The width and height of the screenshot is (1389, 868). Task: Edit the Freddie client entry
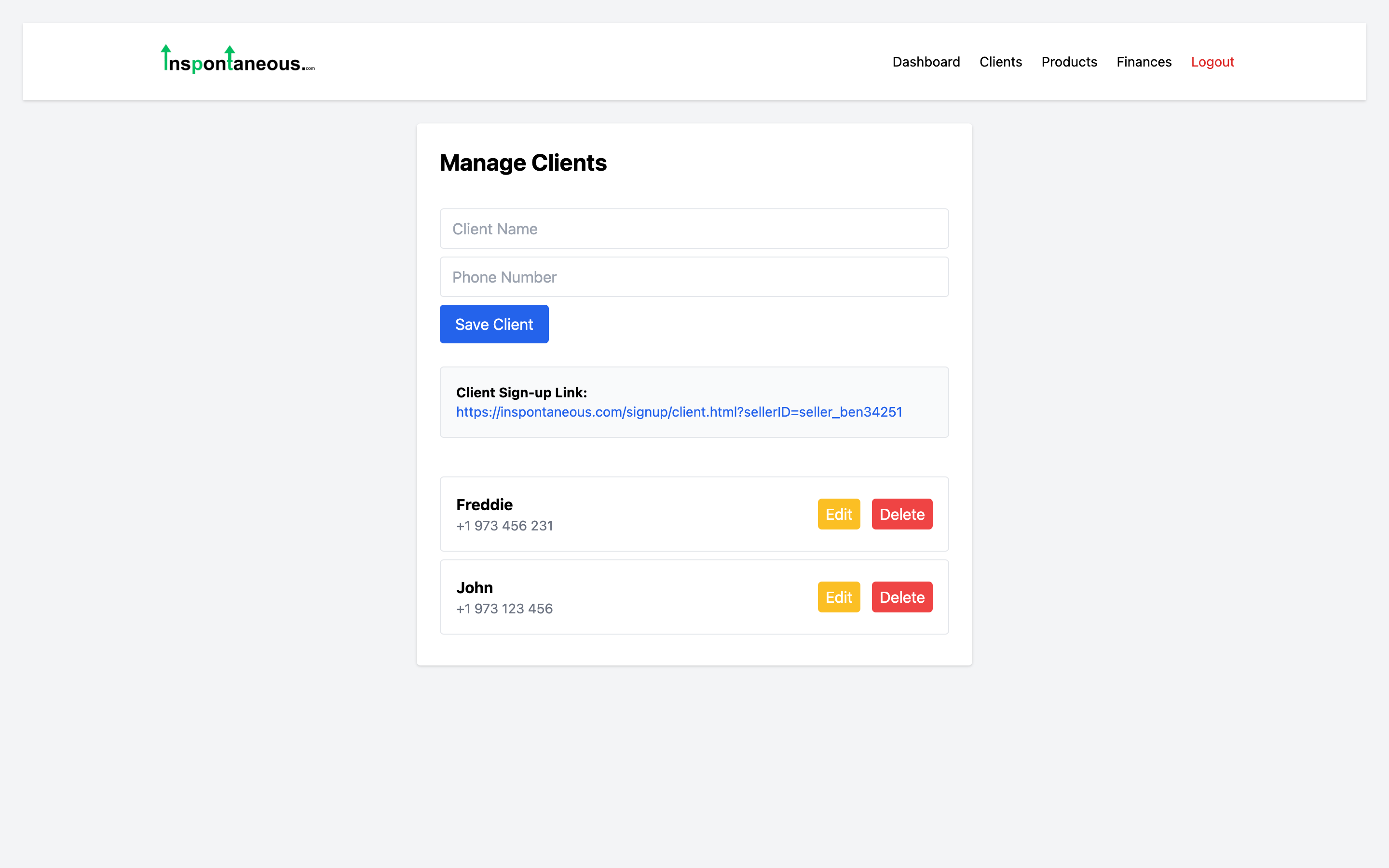[839, 515]
